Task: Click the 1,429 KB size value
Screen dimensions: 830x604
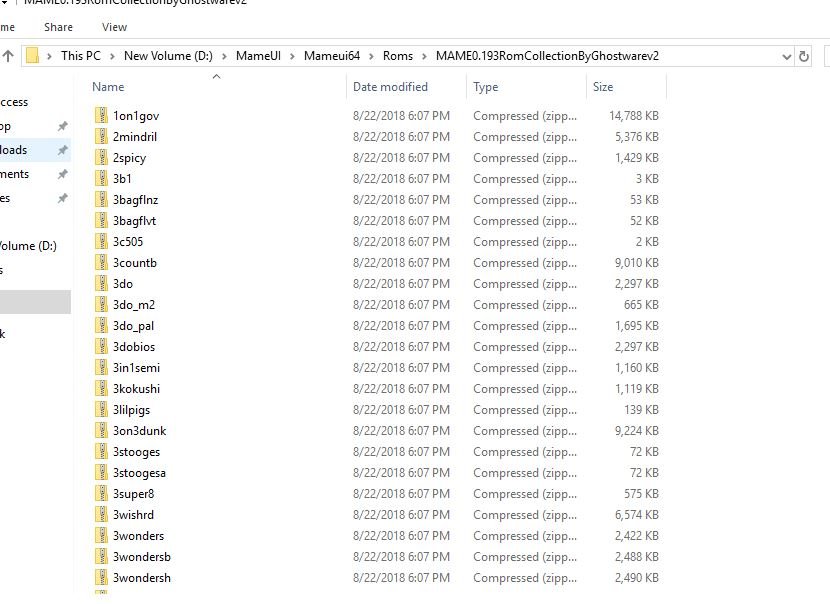Action: [637, 158]
